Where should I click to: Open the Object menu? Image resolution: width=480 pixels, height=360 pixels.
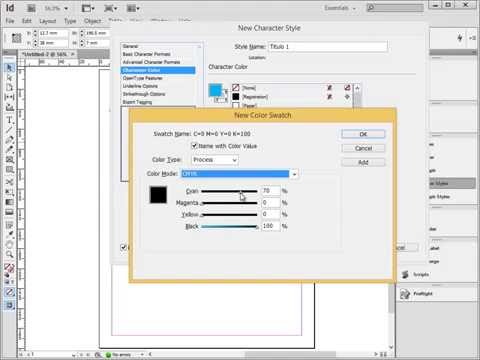(x=92, y=21)
